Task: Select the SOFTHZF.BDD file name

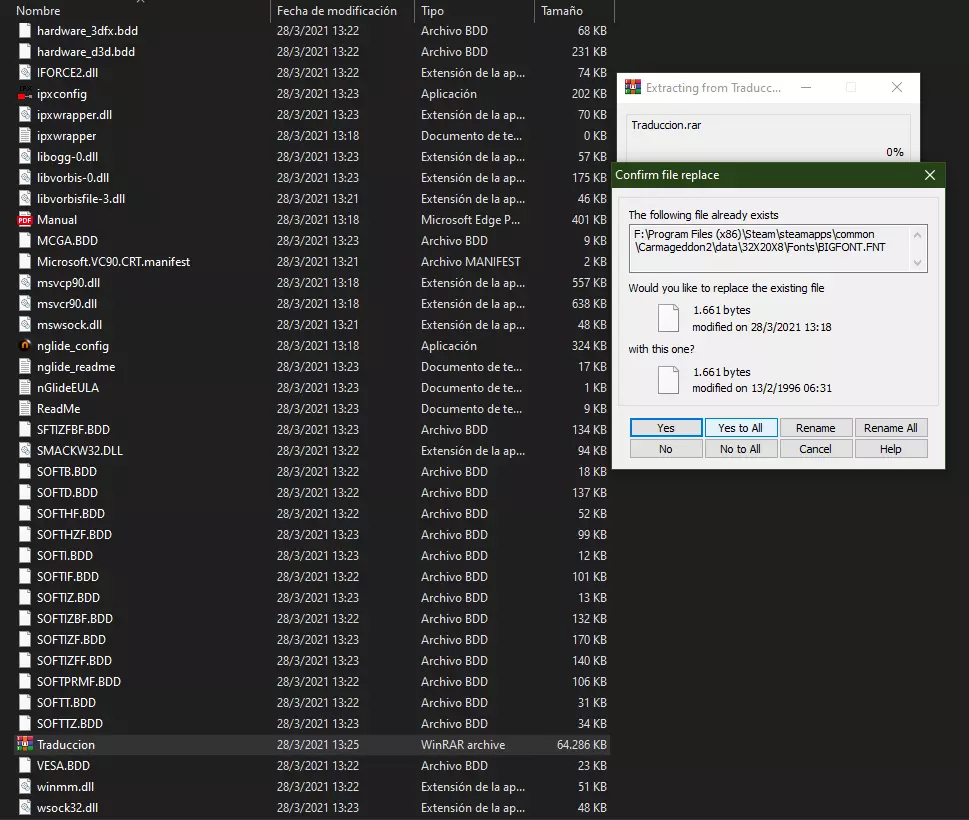Action: (74, 535)
